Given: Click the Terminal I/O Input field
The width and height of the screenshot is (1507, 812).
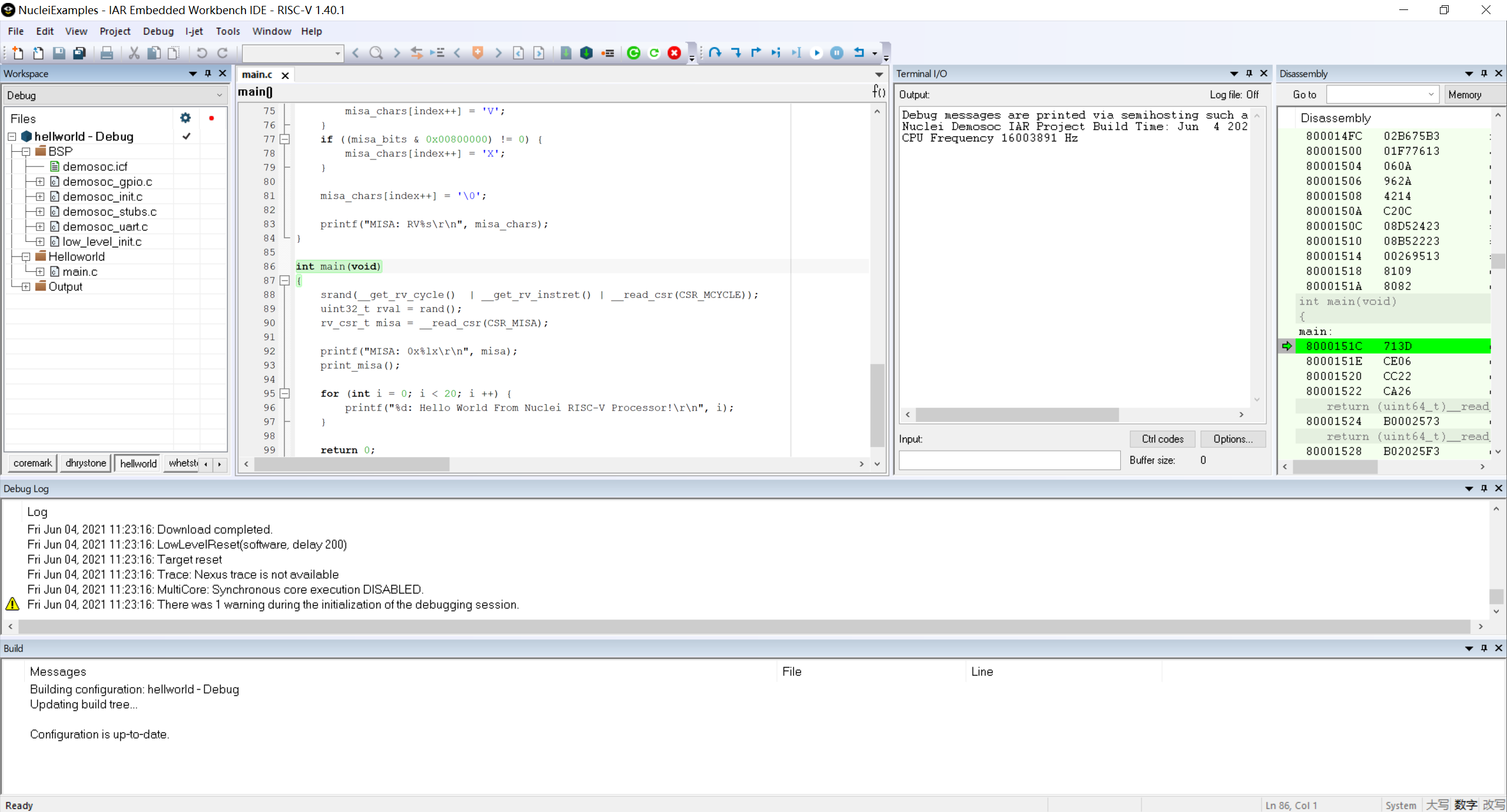Looking at the screenshot, I should click(x=1009, y=460).
